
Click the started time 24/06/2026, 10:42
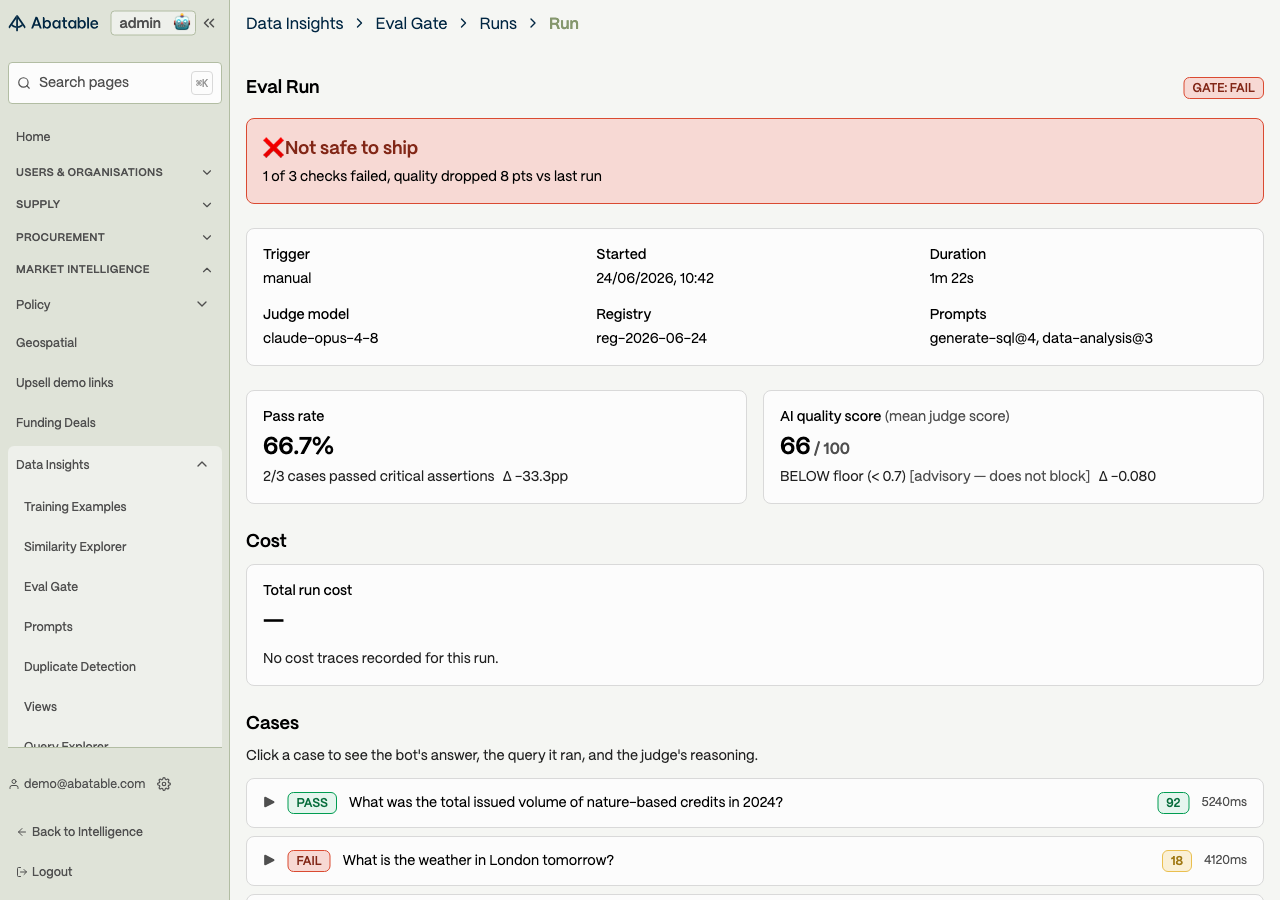pyautogui.click(x=655, y=278)
